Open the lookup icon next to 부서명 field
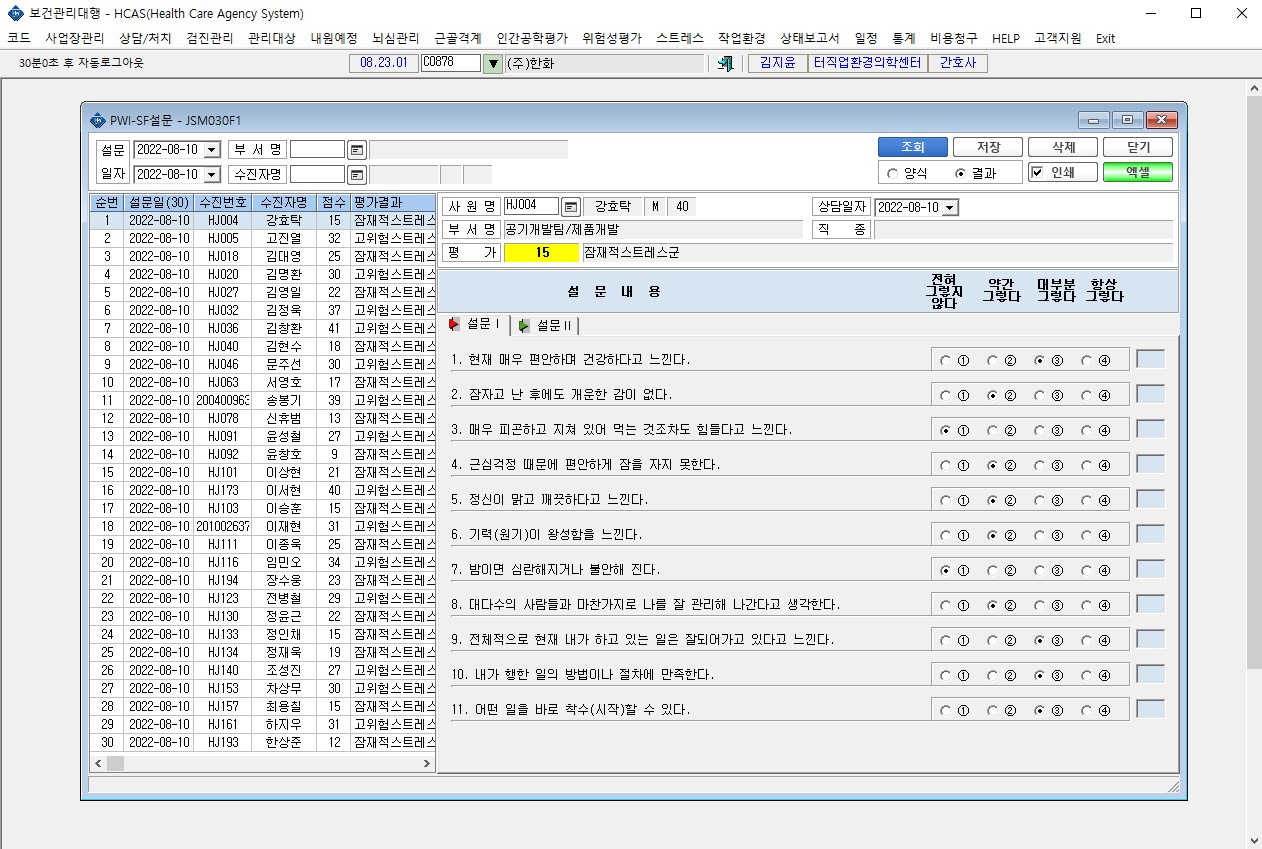Screen dimensions: 1262x849 click(x=357, y=150)
